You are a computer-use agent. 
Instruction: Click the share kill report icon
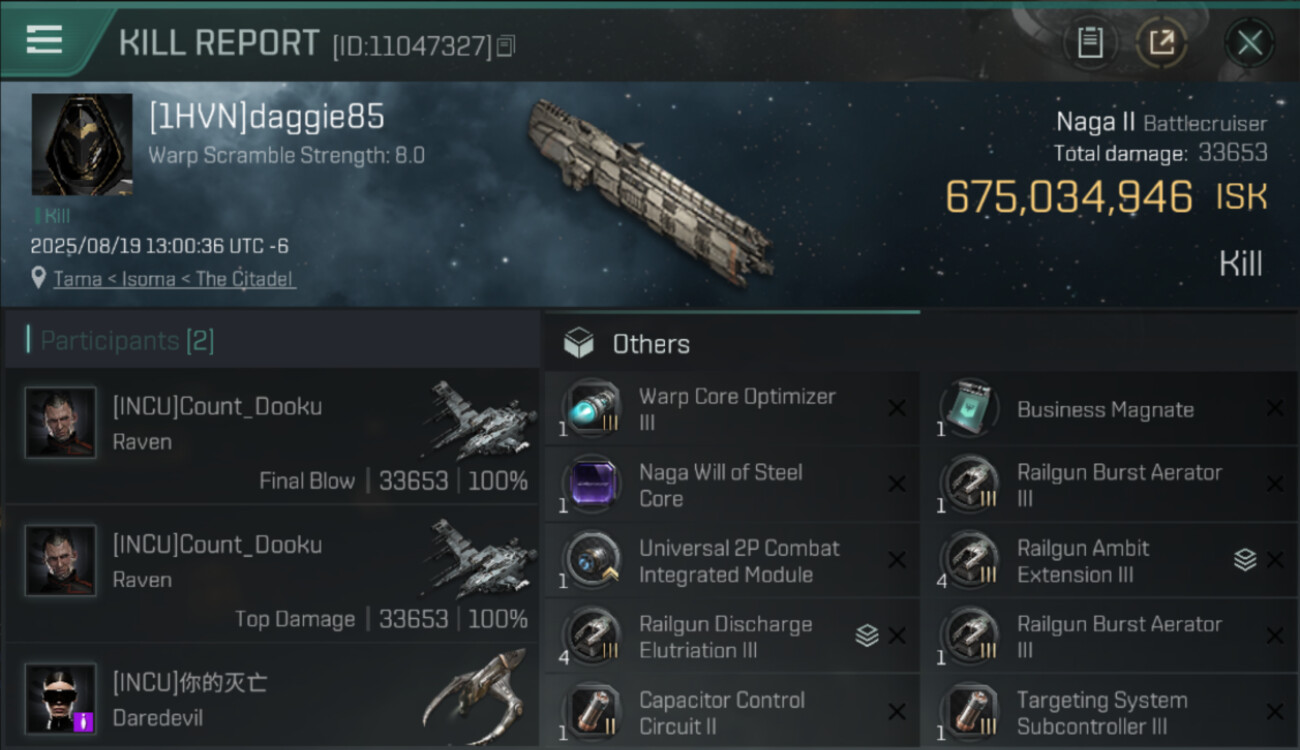pyautogui.click(x=1161, y=43)
